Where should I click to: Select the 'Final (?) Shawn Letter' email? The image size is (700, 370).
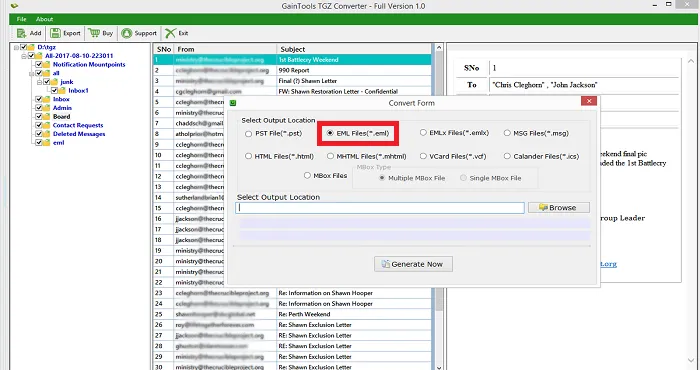pyautogui.click(x=293, y=81)
